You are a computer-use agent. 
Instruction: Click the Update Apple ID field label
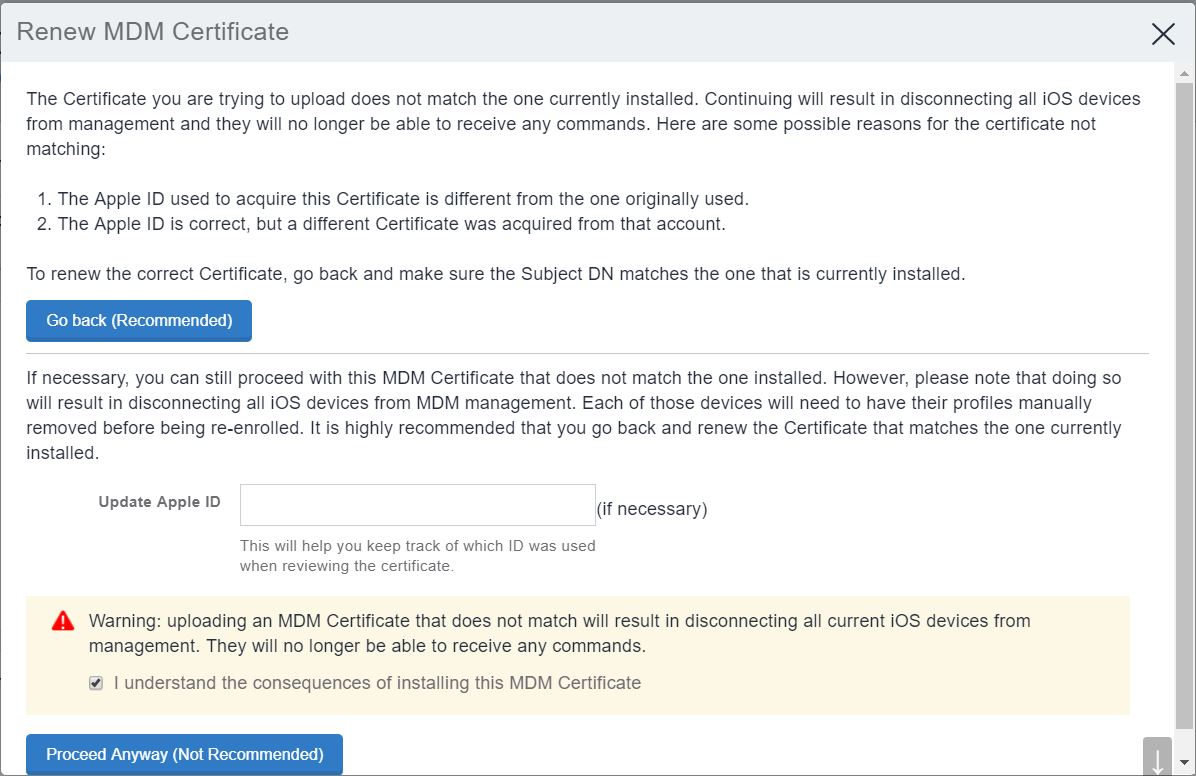tap(159, 502)
